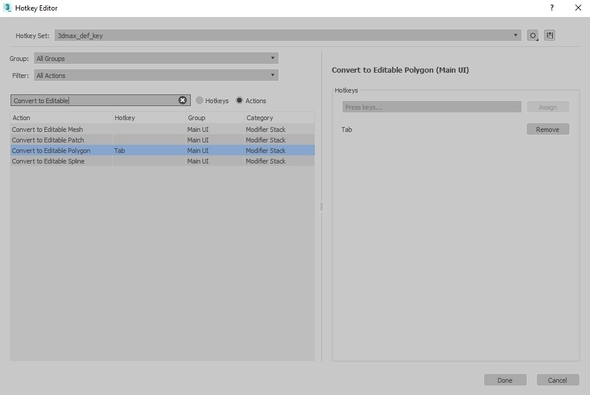
Task: Click the Done button
Action: 505,380
